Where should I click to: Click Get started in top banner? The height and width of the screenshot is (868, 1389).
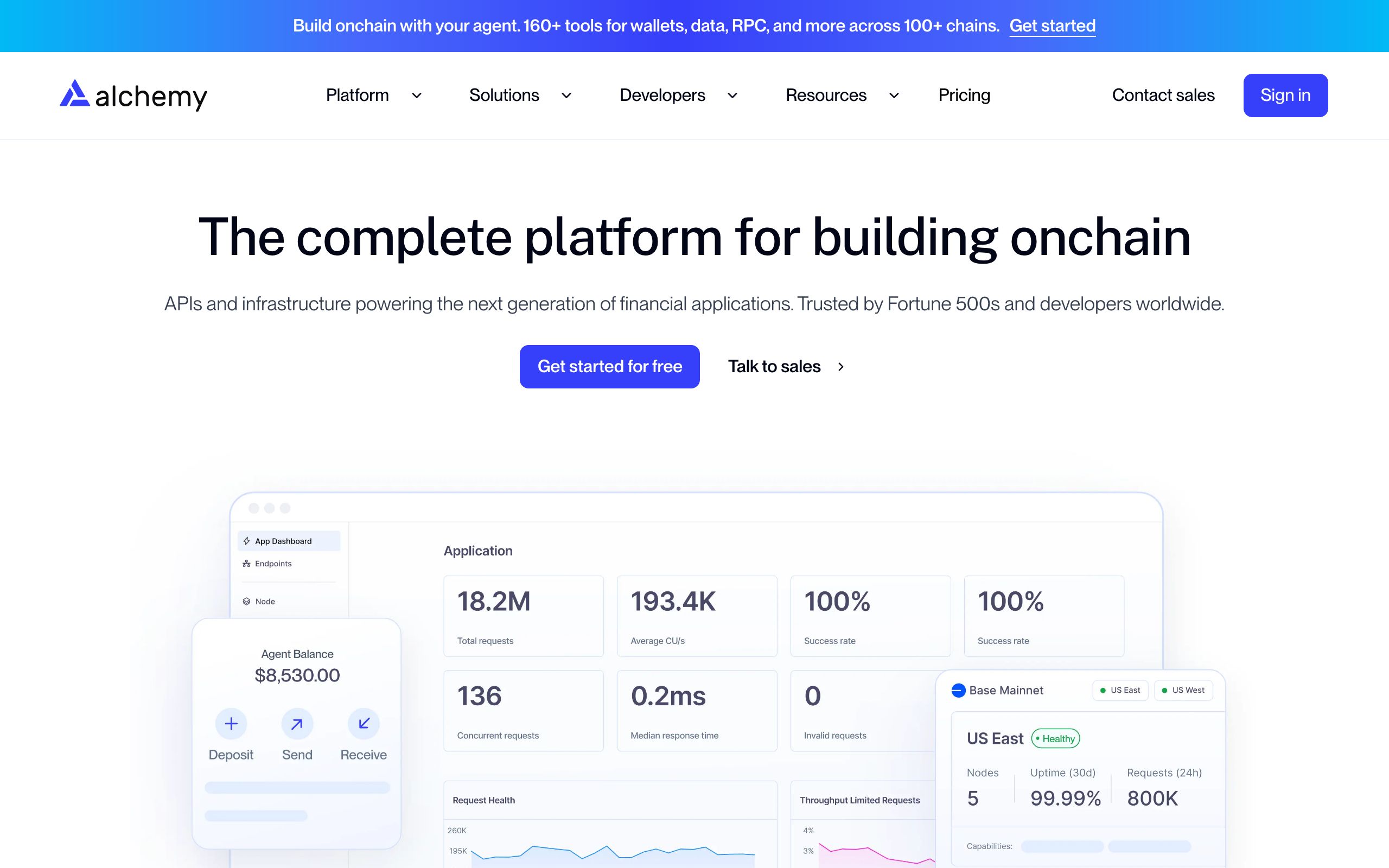[x=1053, y=26]
